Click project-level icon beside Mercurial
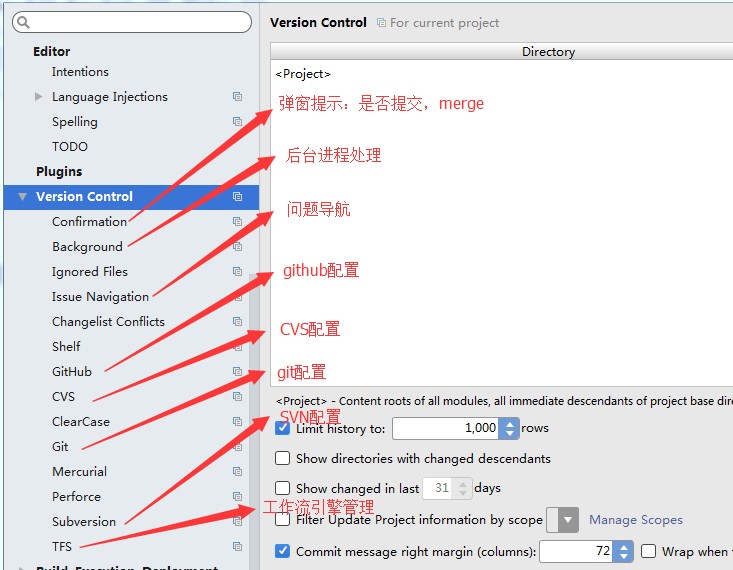 (237, 471)
